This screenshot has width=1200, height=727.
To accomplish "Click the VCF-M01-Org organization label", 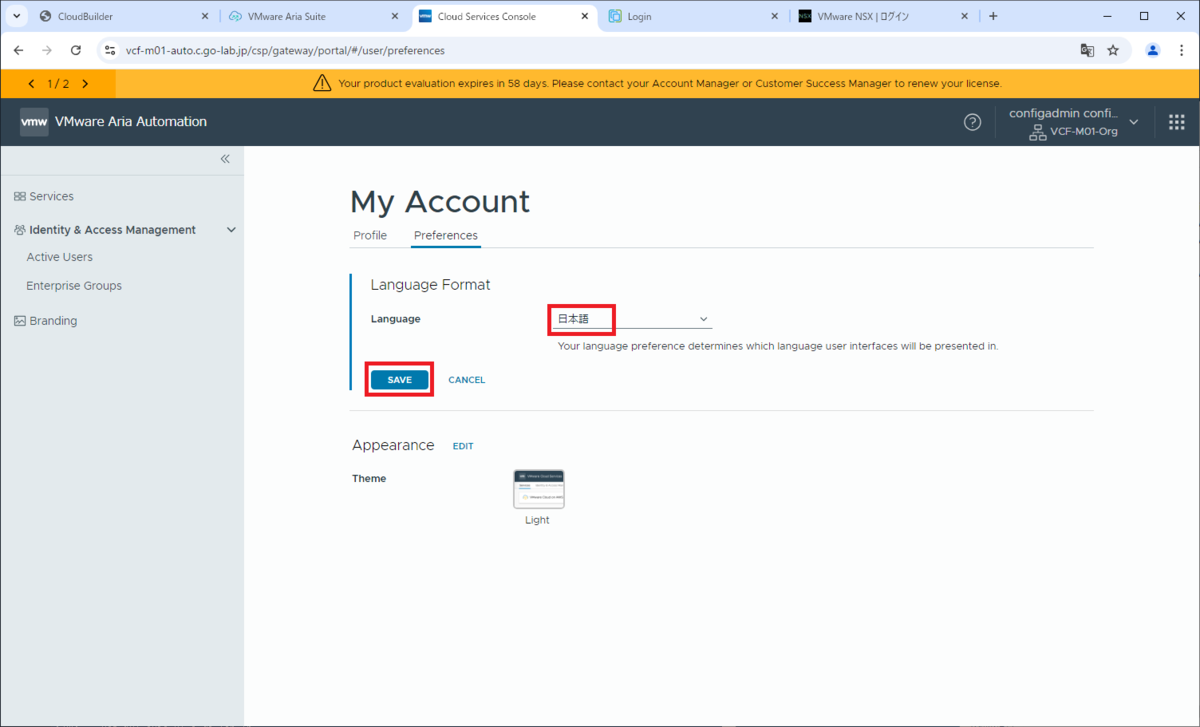I will pyautogui.click(x=1083, y=132).
